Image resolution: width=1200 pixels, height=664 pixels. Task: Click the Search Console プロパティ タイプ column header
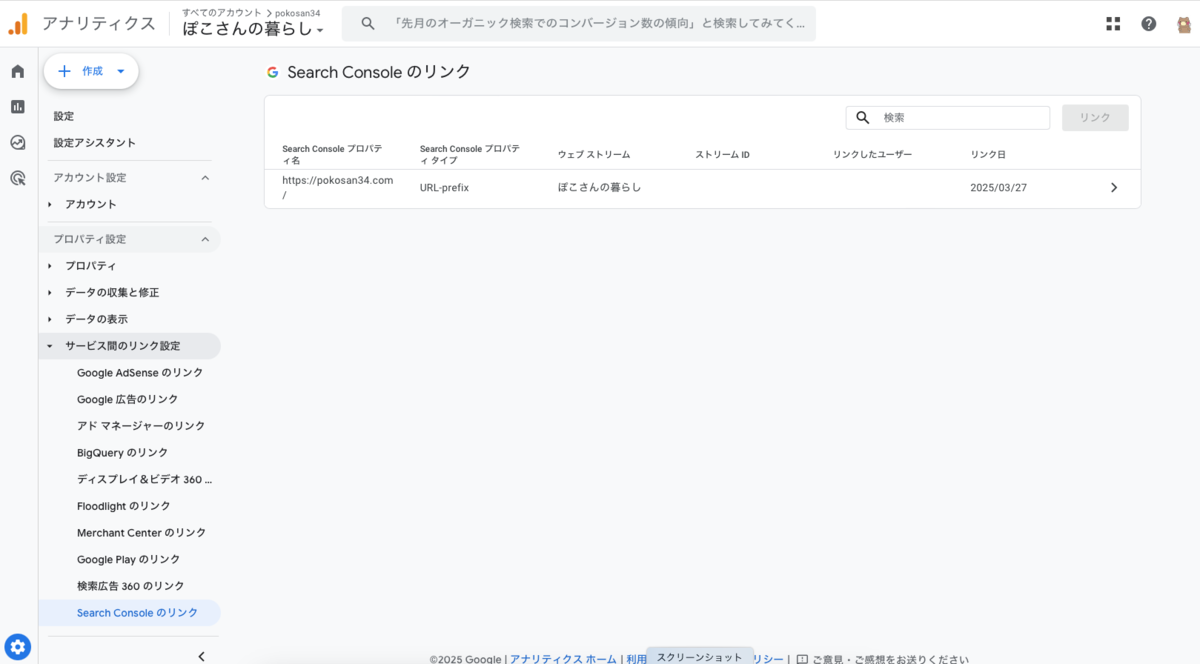pos(470,154)
